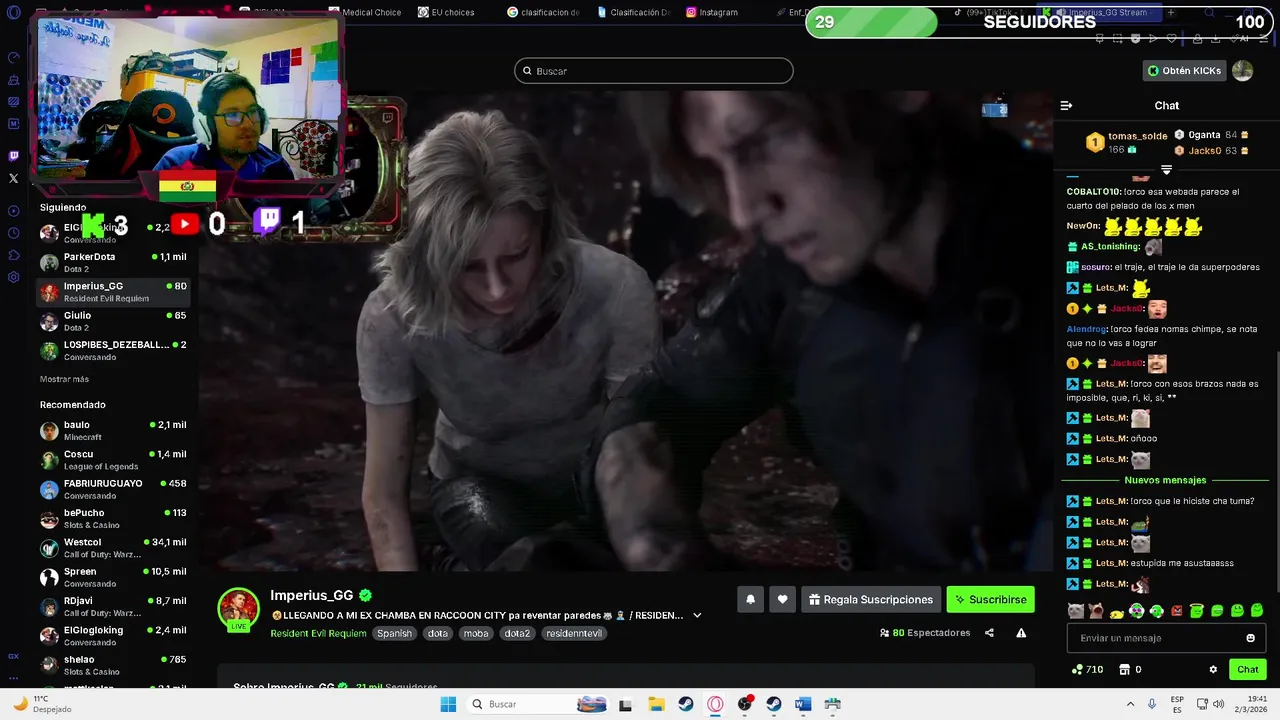Click the heart follow icon under video
Screen dimensions: 1280x720
coord(782,599)
